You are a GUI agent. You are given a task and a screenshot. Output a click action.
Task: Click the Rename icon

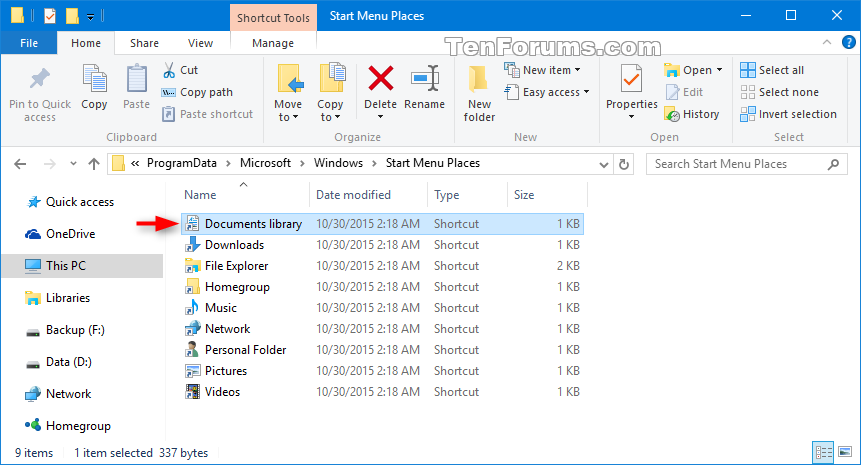[425, 79]
